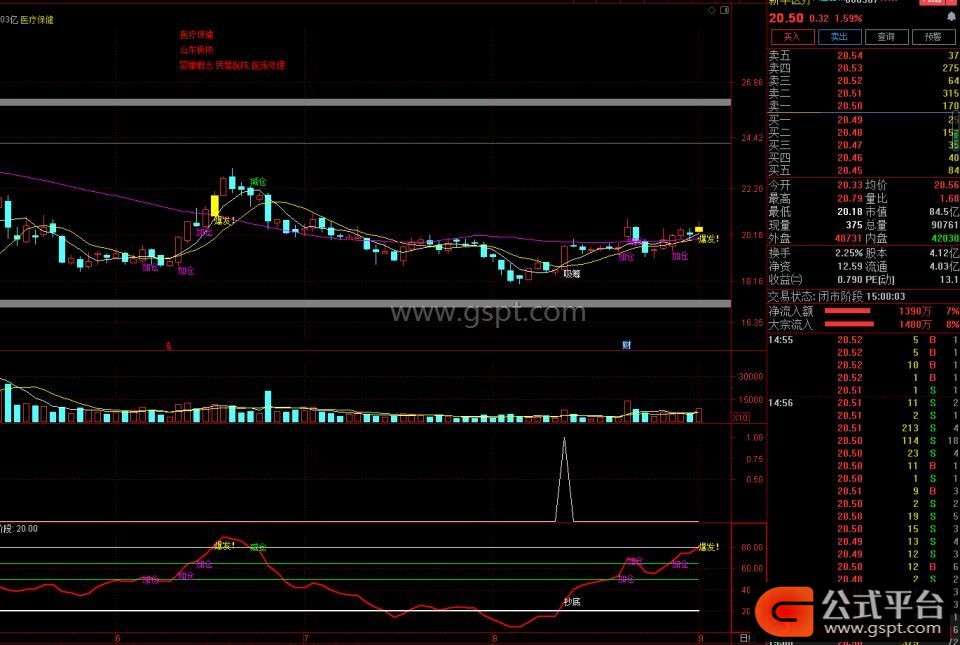Click the white spike in the indicator panel
This screenshot has height=645, width=960.
pos(564,480)
